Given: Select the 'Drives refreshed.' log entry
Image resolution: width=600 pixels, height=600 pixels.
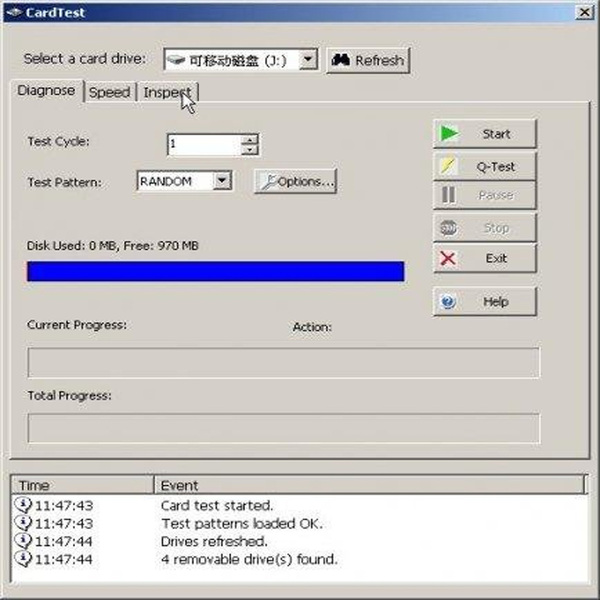Looking at the screenshot, I should pyautogui.click(x=300, y=541).
